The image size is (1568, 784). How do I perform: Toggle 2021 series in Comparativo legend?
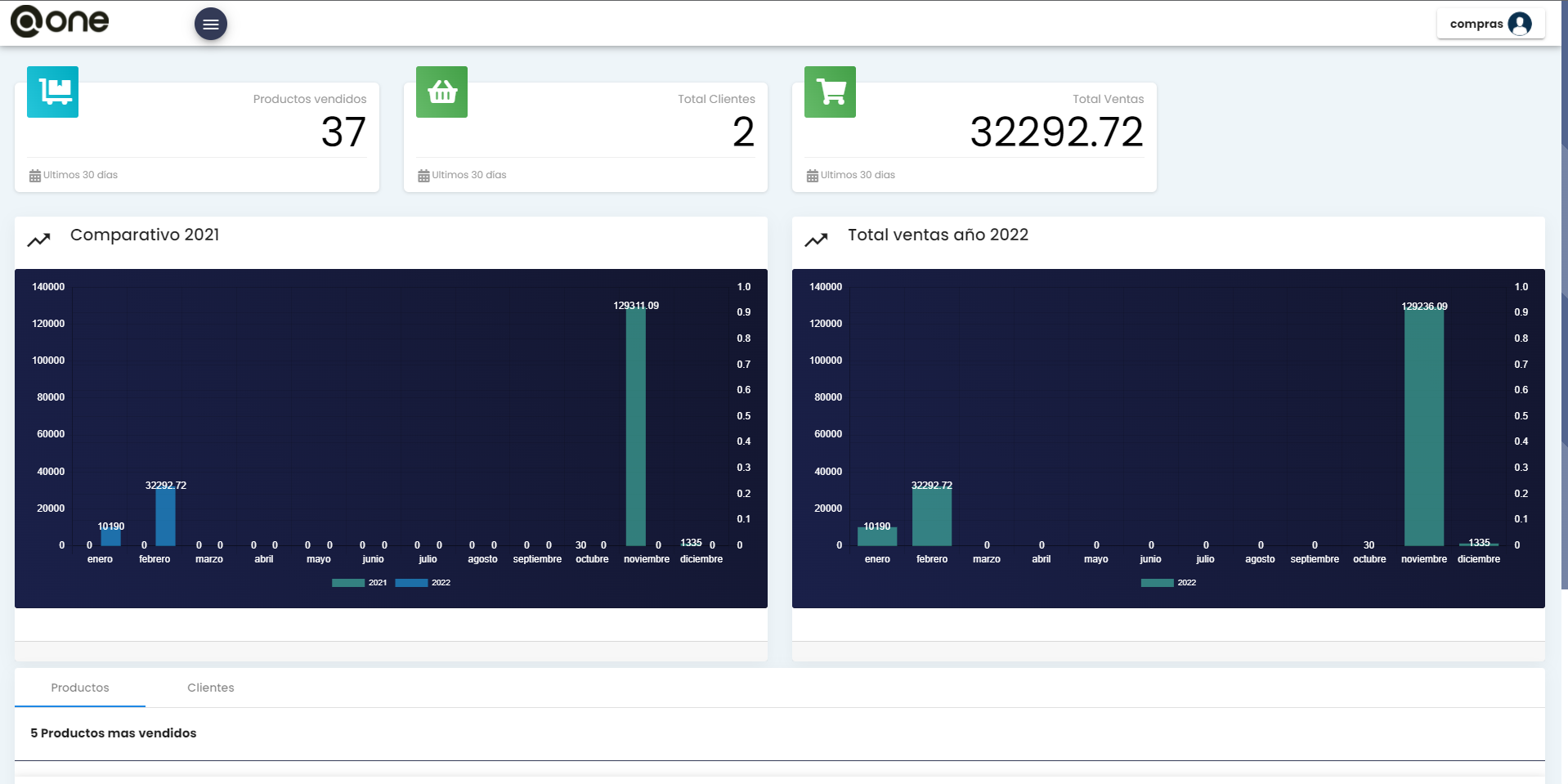348,583
